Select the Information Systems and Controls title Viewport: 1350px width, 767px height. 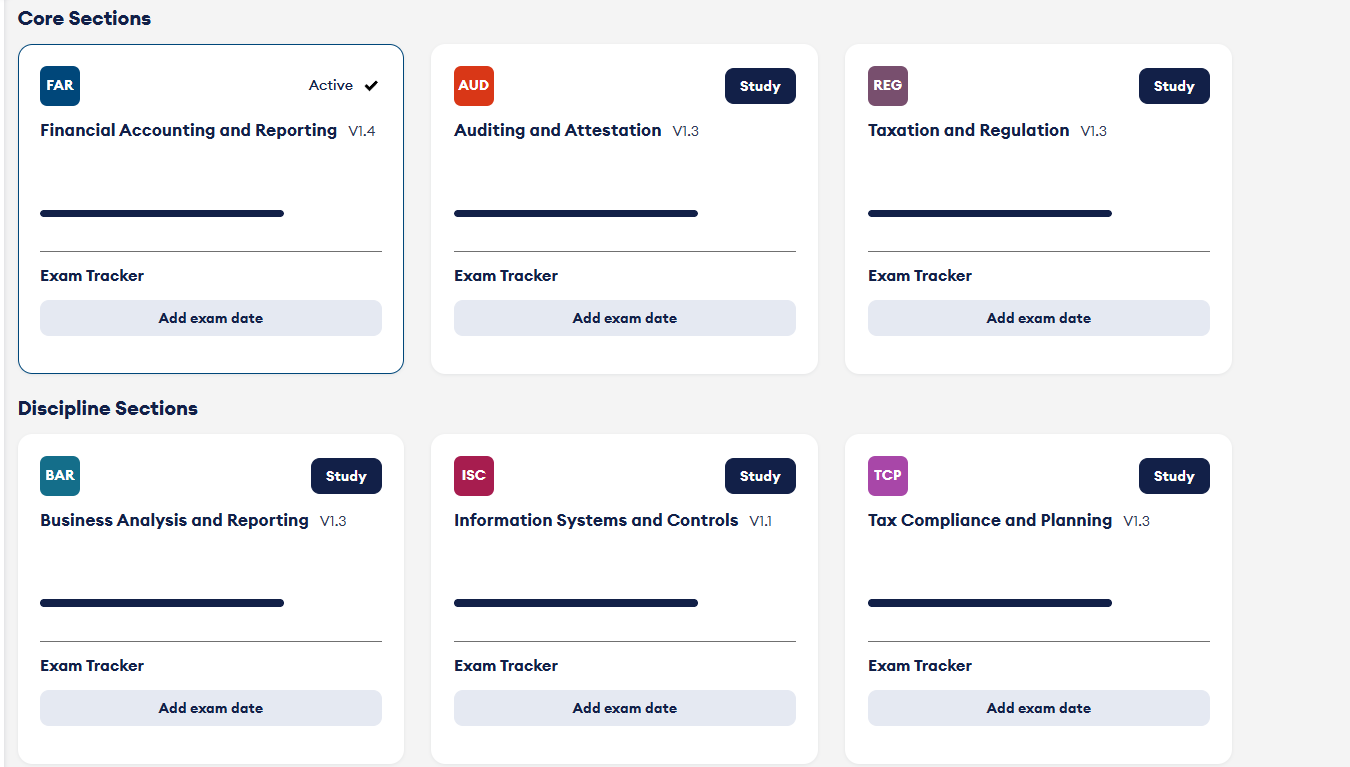coord(596,520)
